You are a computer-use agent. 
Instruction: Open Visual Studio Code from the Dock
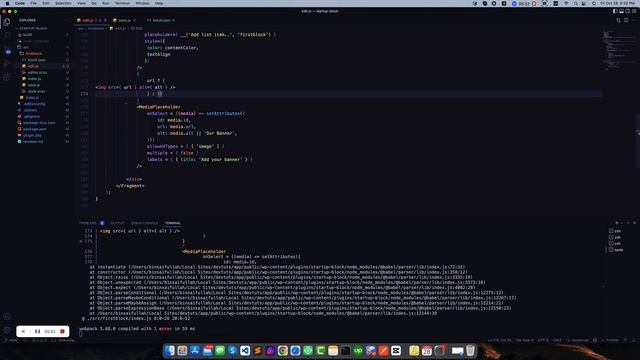click(245, 351)
